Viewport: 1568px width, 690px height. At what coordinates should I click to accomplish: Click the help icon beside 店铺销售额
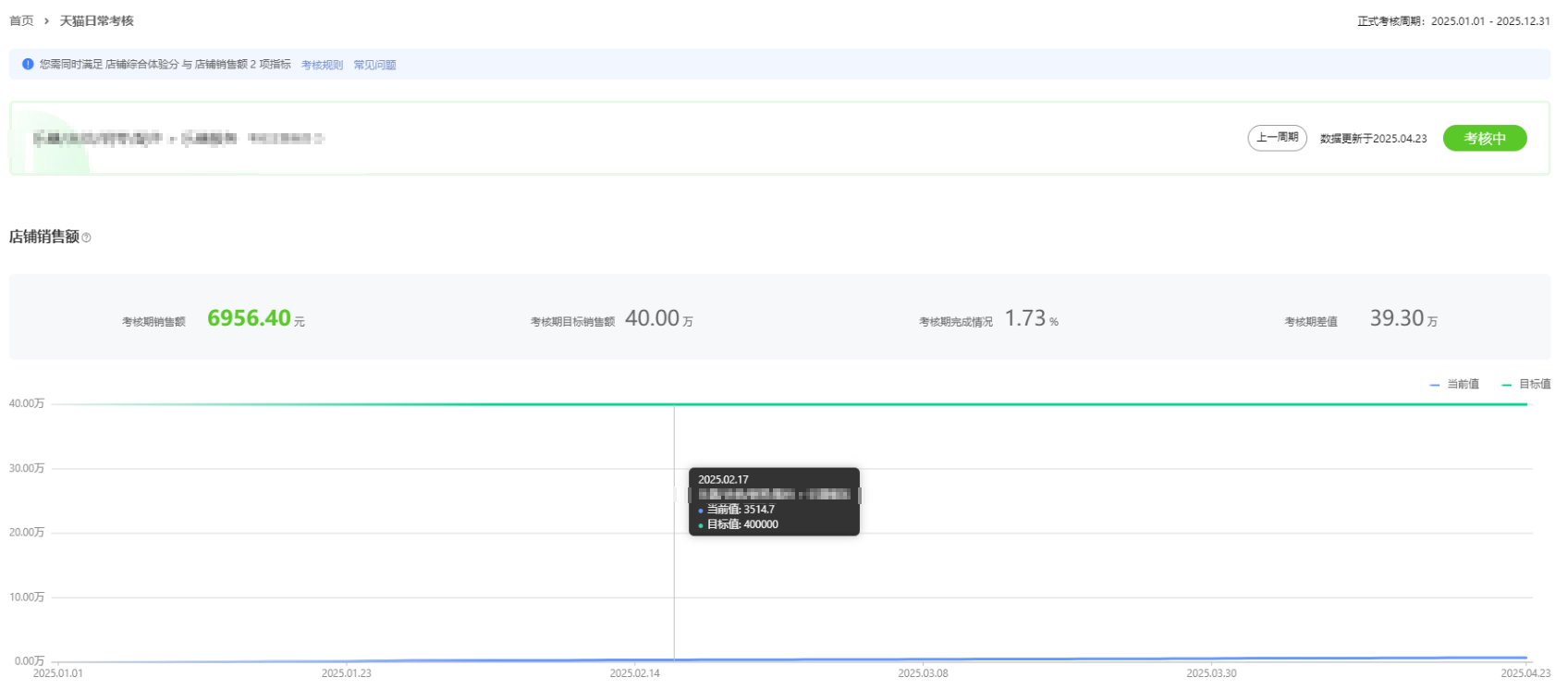coord(87,239)
